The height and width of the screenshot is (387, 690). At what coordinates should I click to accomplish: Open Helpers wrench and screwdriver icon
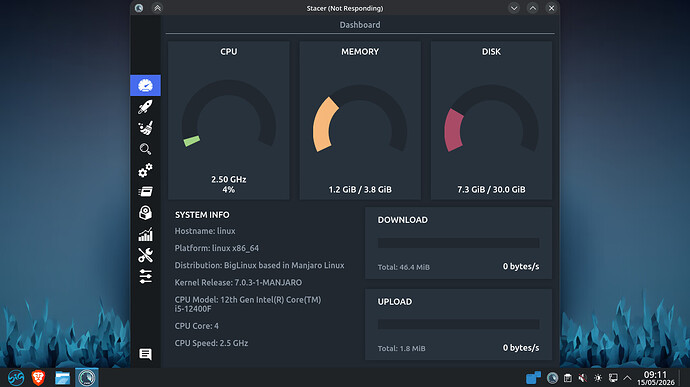[145, 255]
